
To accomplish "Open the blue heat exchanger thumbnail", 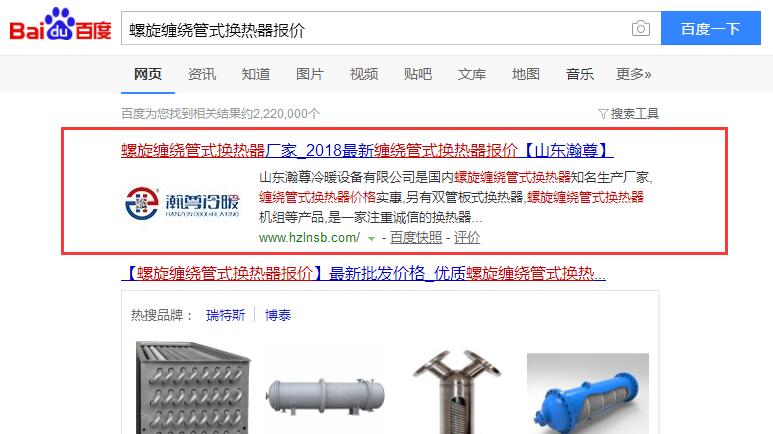I will point(588,393).
